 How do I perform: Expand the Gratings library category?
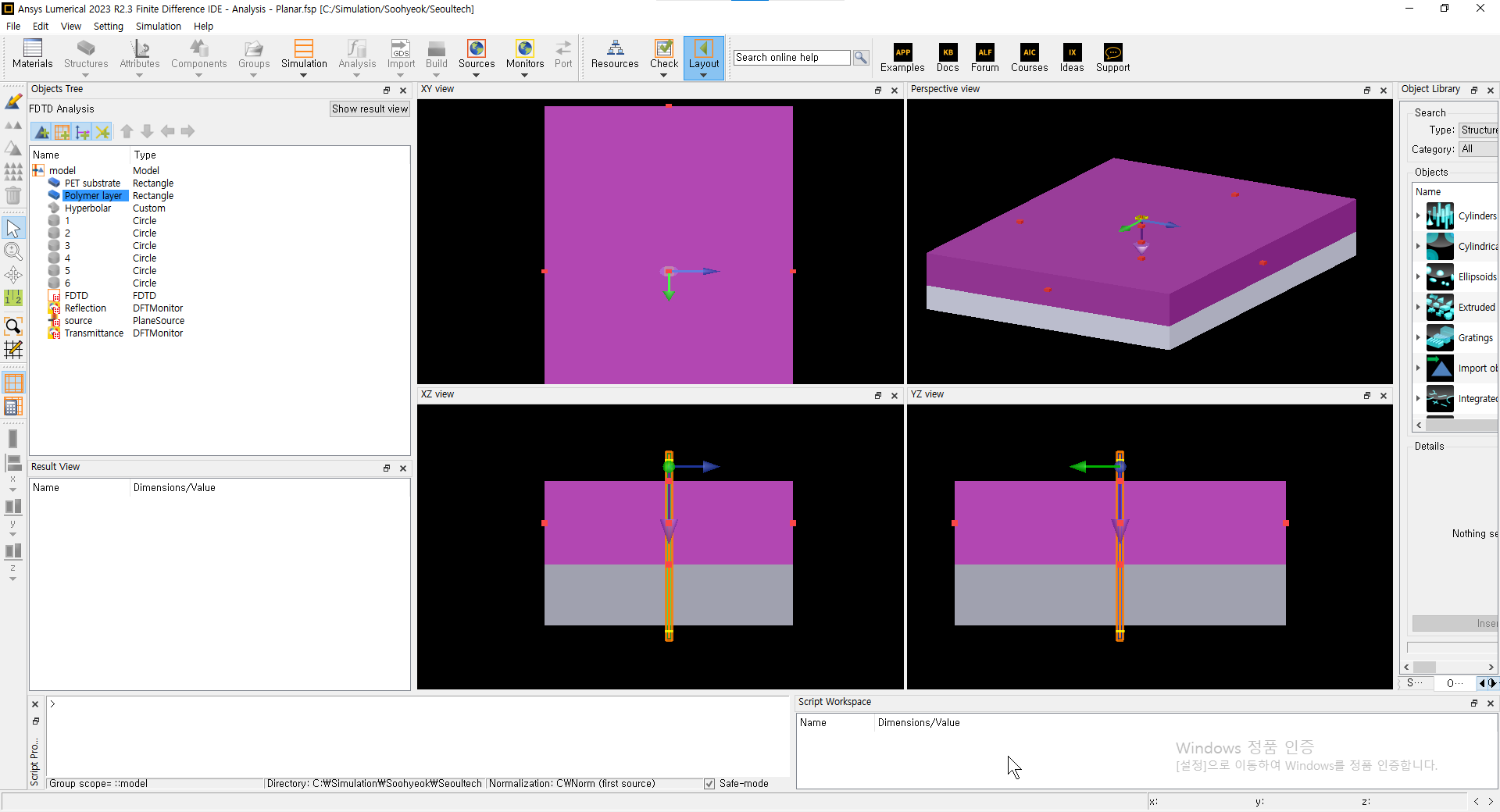(x=1418, y=338)
